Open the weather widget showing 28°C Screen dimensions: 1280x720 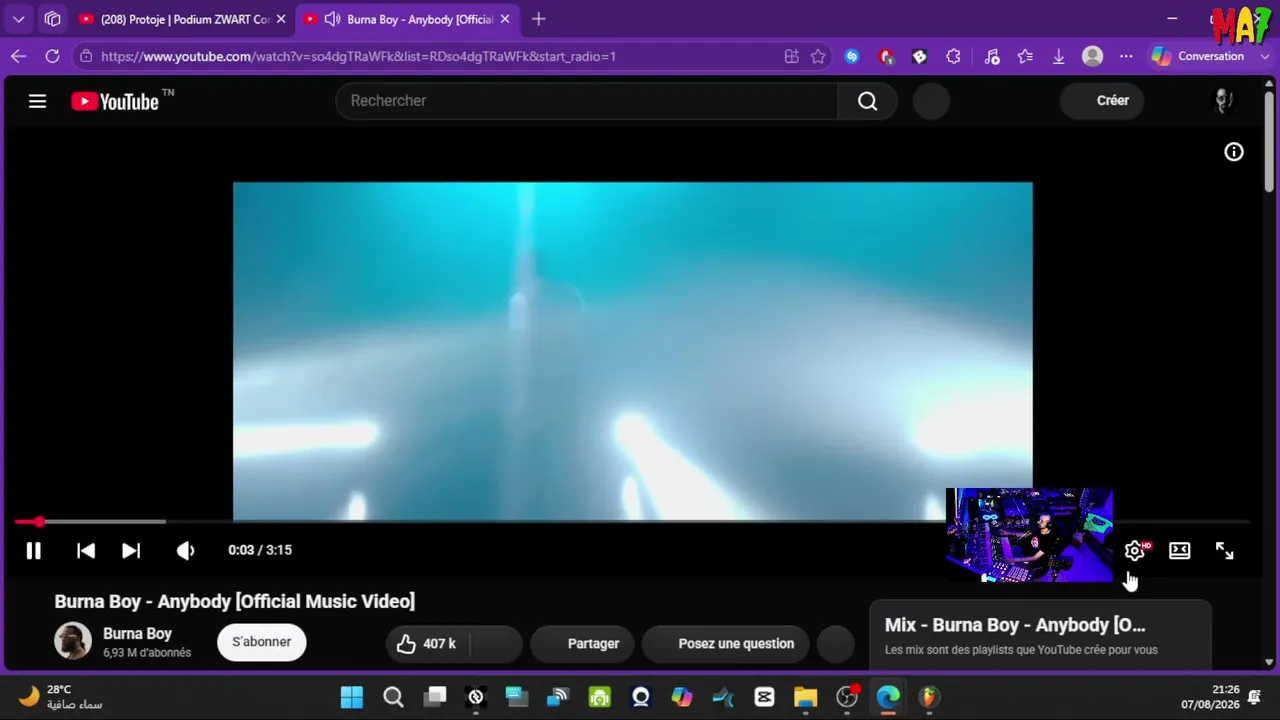coord(61,697)
